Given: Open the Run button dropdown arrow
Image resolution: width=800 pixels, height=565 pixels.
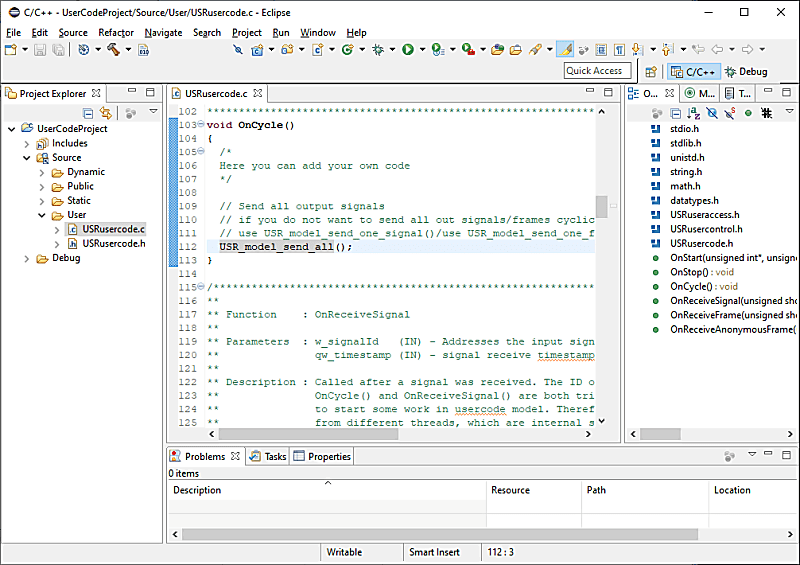Looking at the screenshot, I should click(x=421, y=49).
